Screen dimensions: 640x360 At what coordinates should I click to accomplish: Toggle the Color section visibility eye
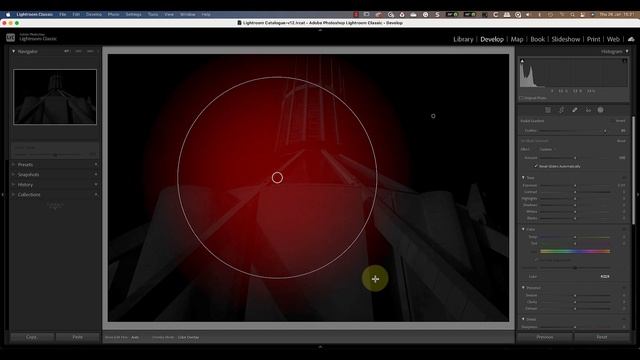click(624, 229)
